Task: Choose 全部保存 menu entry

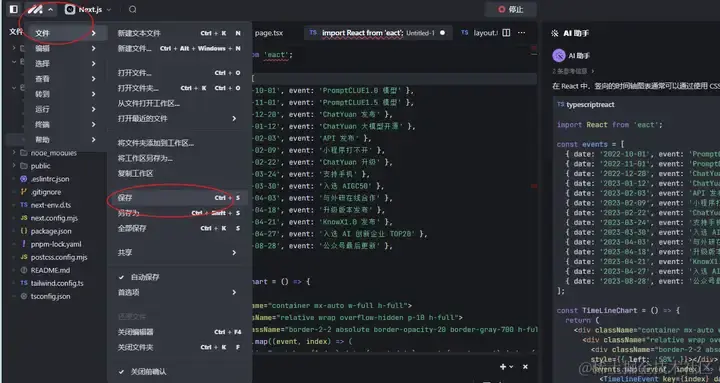Action: [179, 228]
